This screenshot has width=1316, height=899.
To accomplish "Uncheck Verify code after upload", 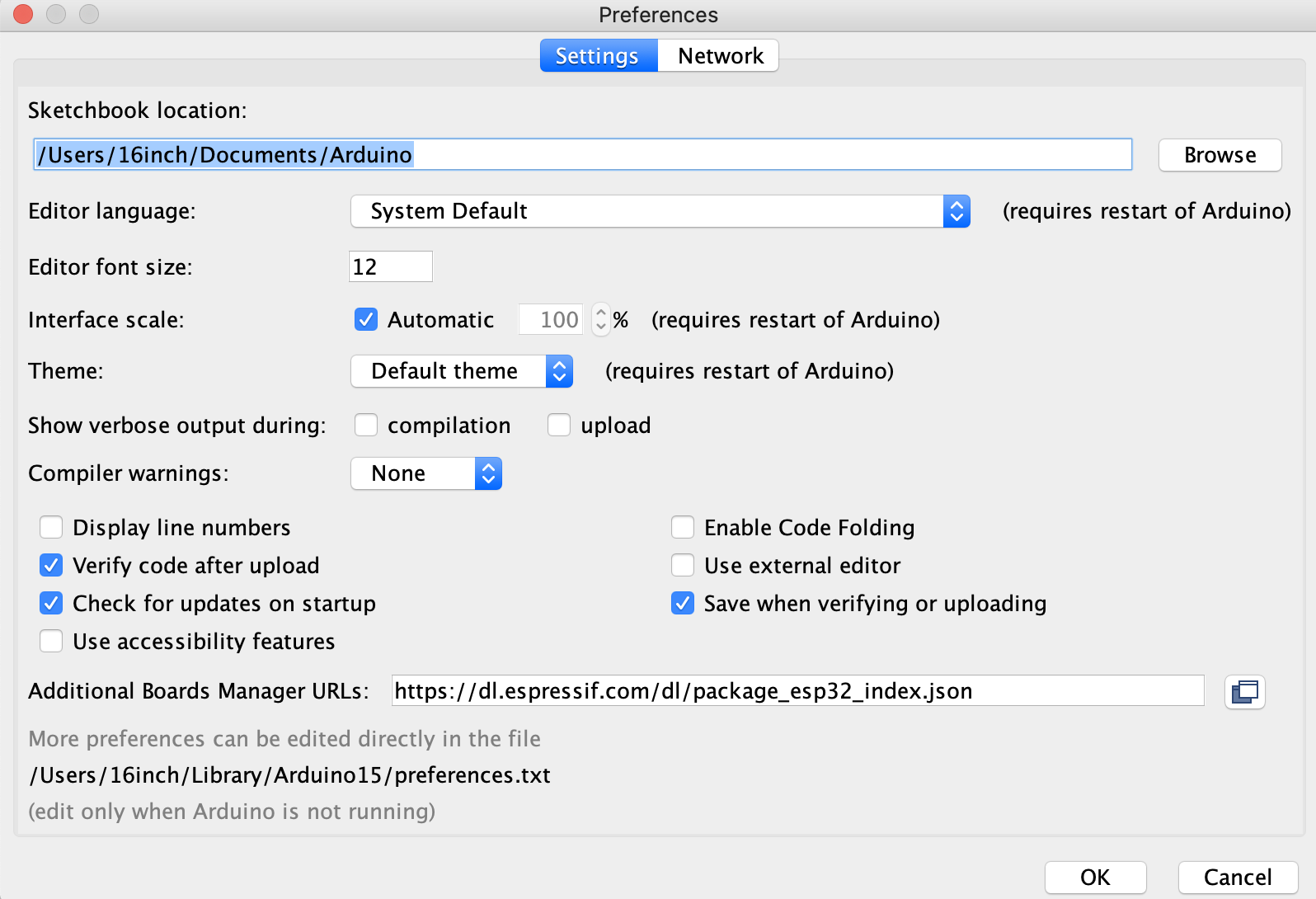I will click(x=51, y=565).
